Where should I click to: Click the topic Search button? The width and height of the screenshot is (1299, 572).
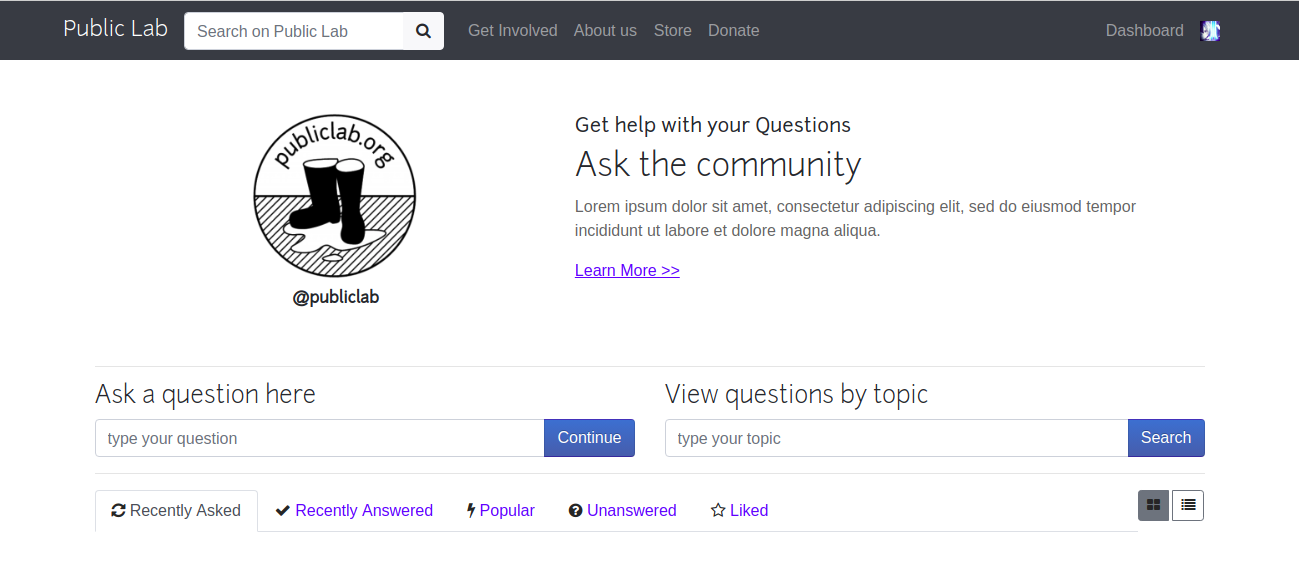[1166, 438]
